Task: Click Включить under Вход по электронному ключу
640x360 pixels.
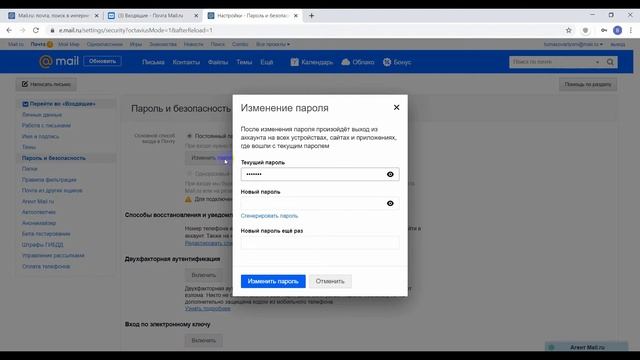Action: [204, 340]
